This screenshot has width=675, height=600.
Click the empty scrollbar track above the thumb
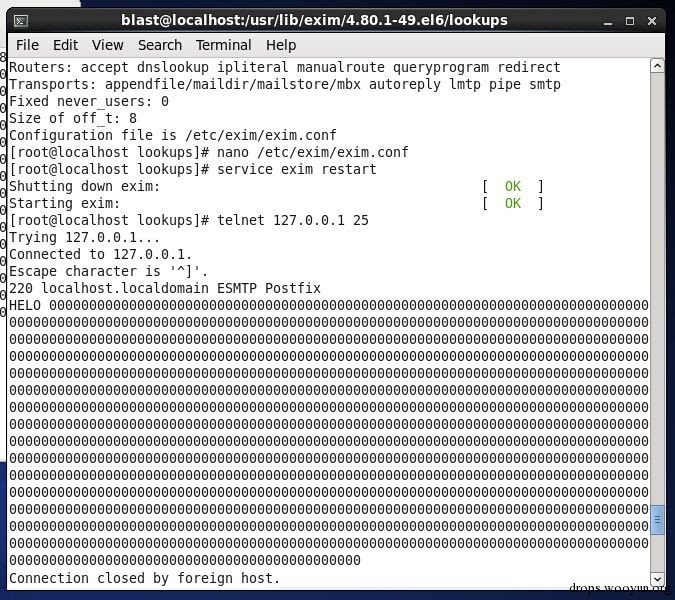tap(657, 288)
